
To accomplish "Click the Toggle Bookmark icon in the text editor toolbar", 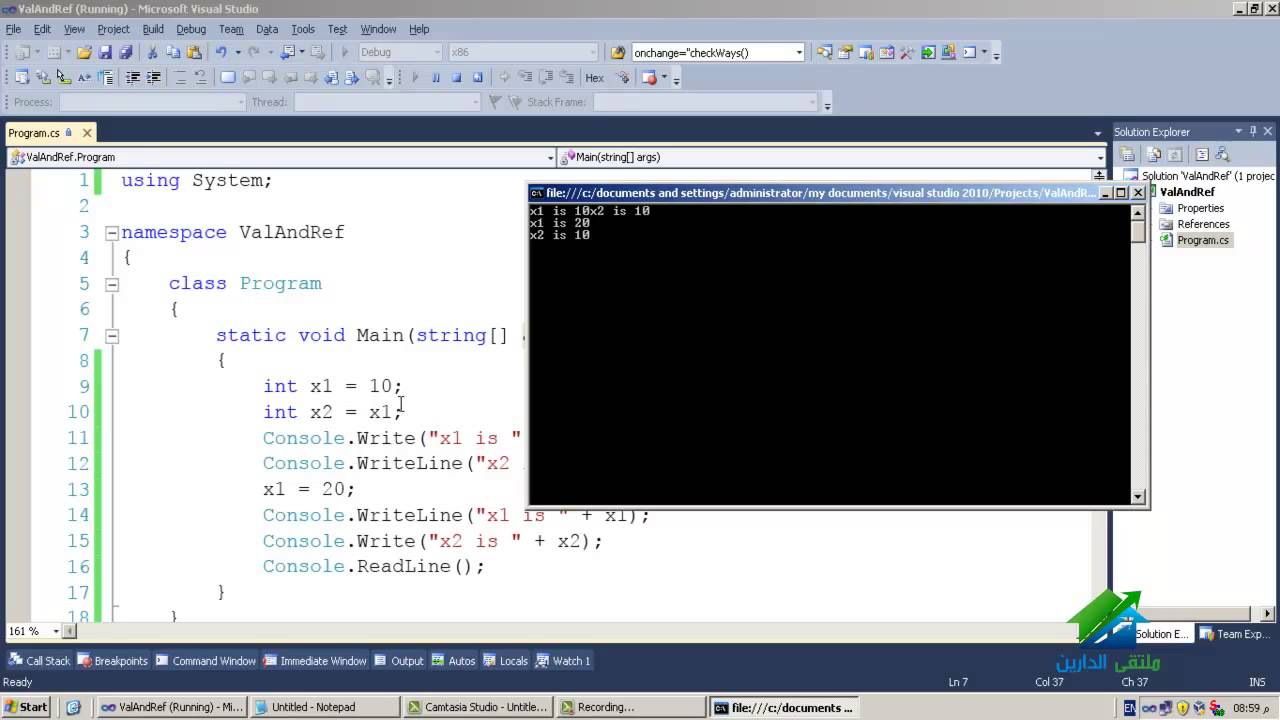I will [x=228, y=77].
